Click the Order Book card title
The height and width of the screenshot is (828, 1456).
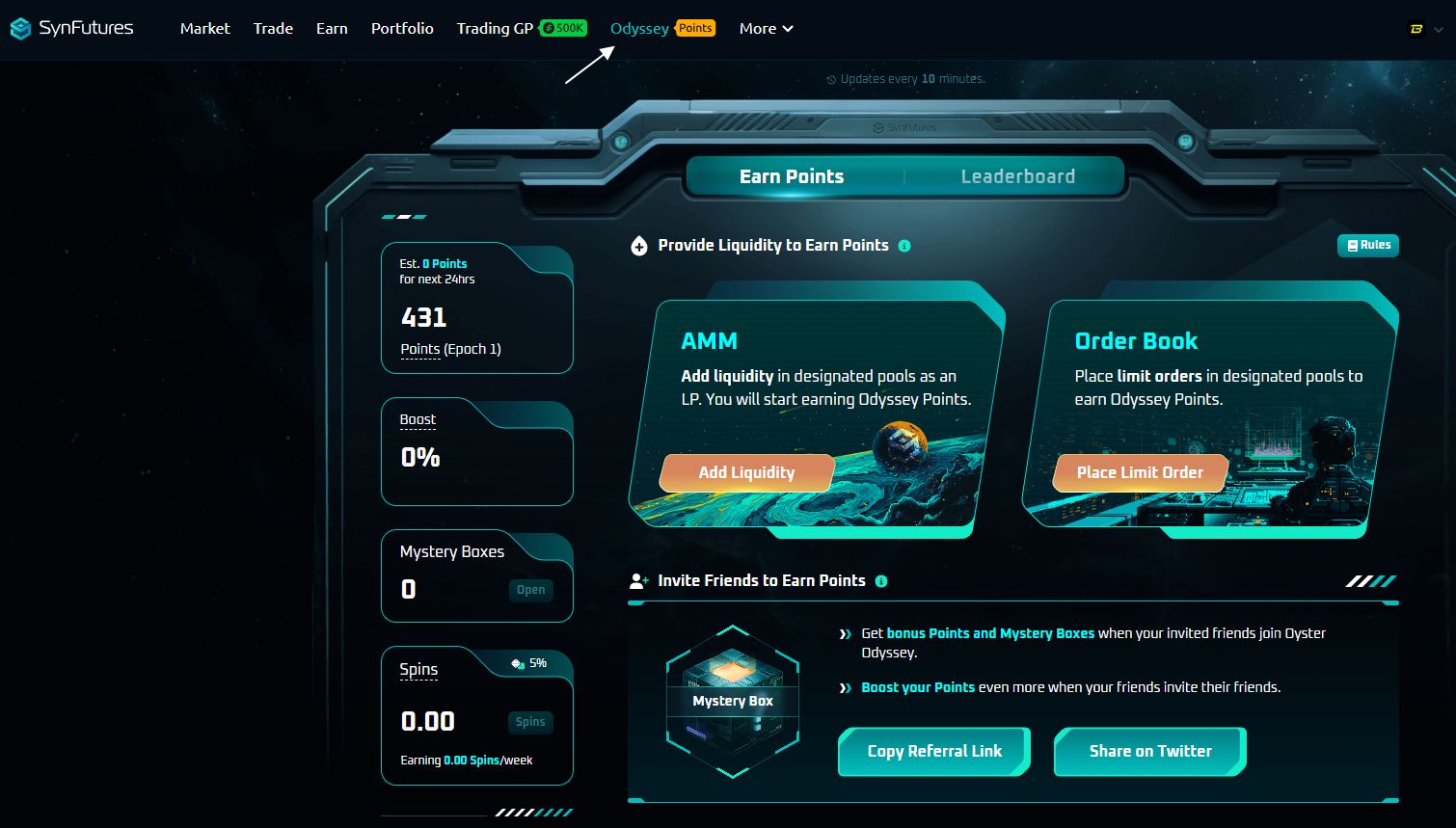click(1136, 341)
